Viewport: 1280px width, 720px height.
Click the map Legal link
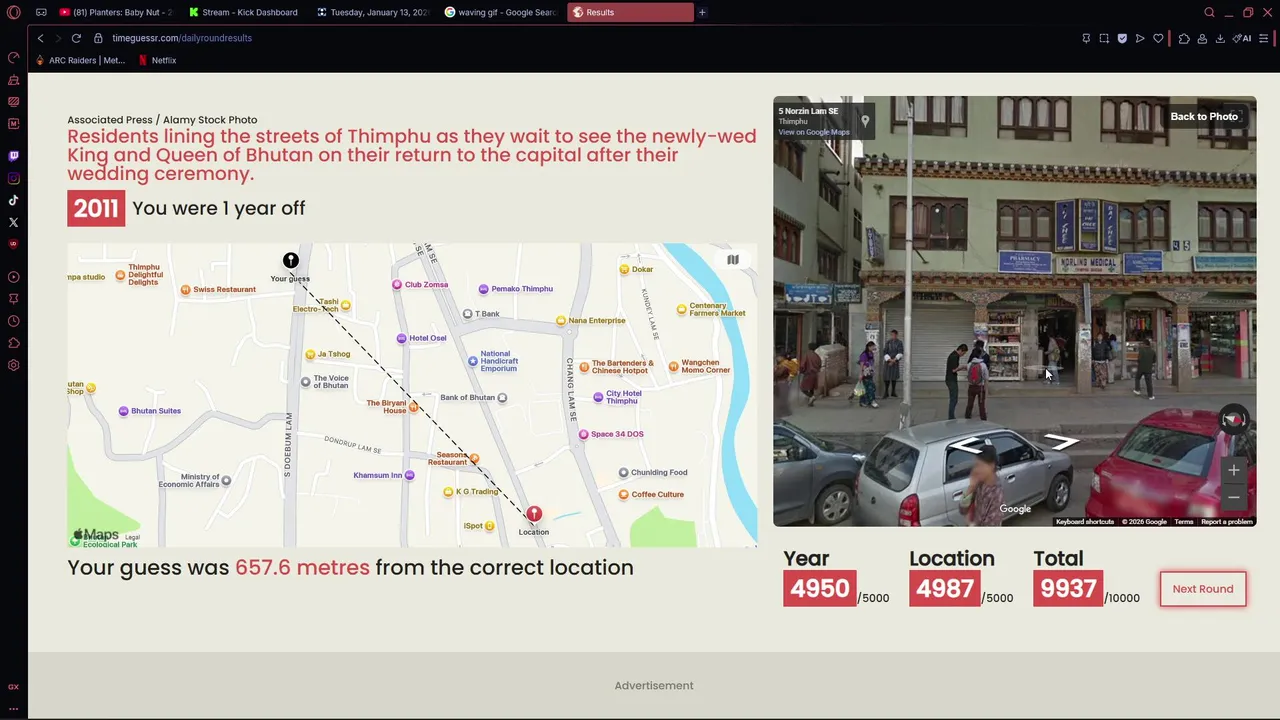pyautogui.click(x=132, y=537)
